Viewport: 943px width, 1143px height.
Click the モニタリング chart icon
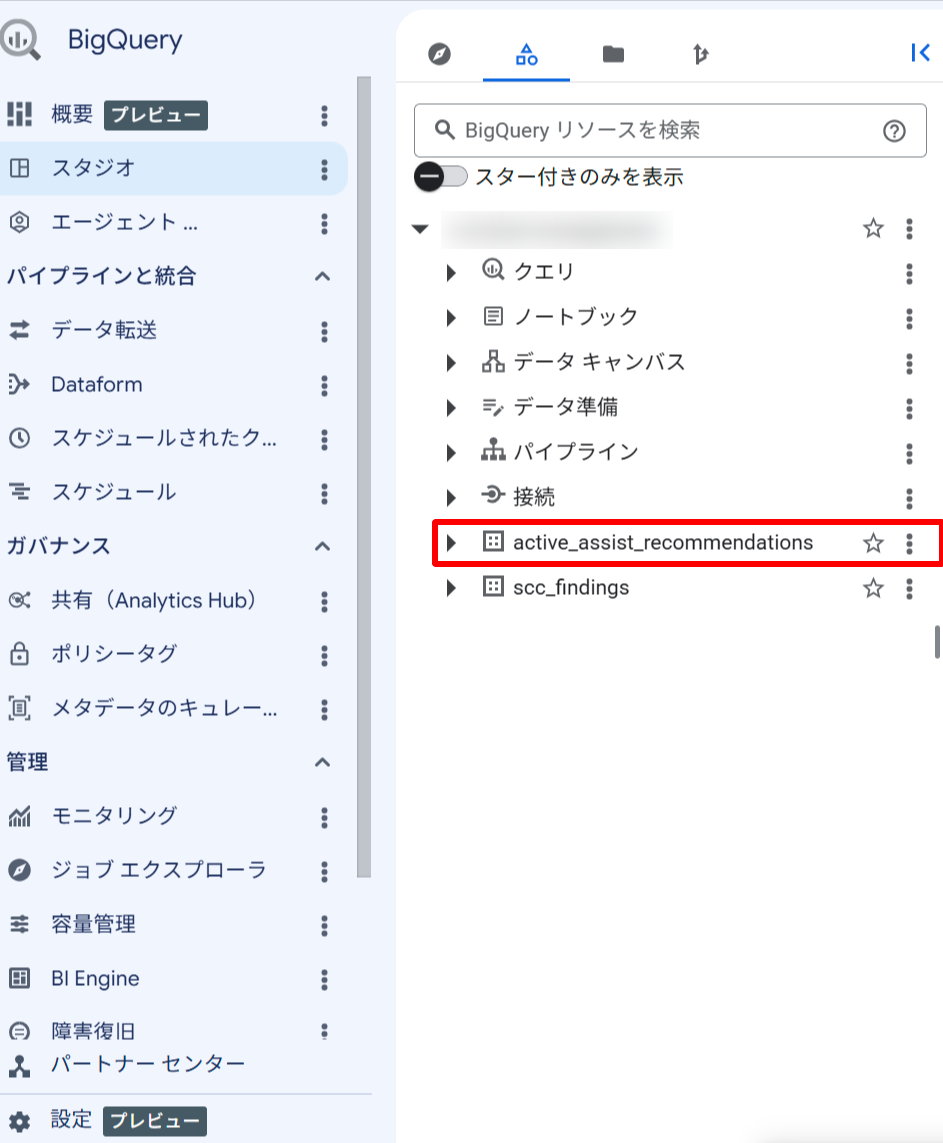(x=20, y=816)
